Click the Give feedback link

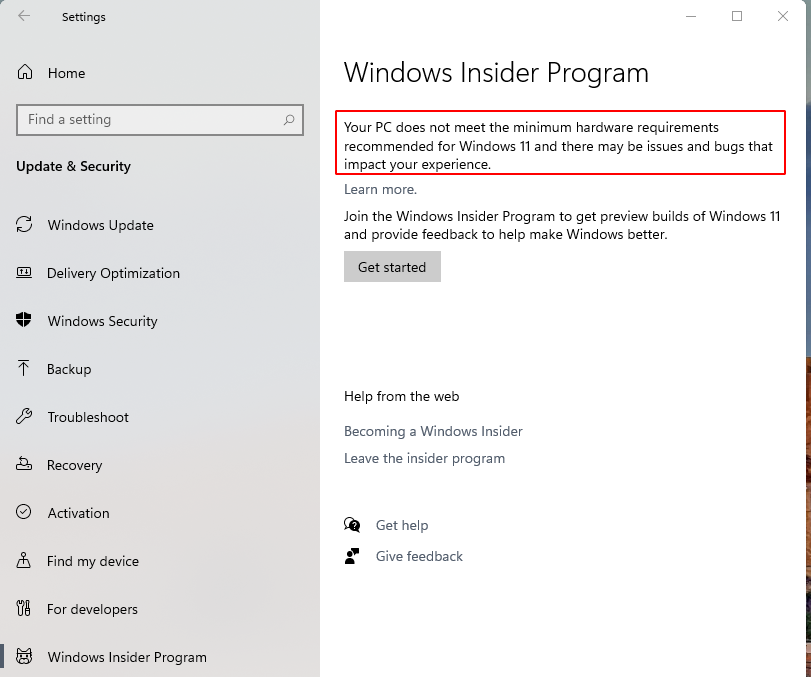pos(419,556)
